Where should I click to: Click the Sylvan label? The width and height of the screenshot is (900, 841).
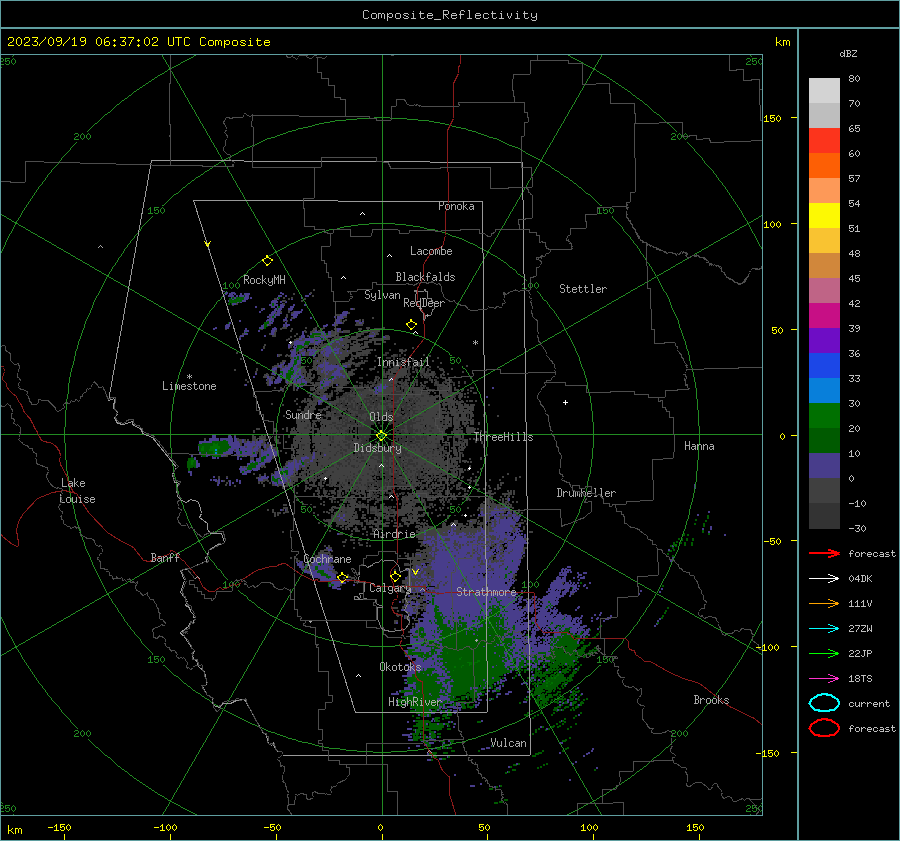[382, 295]
